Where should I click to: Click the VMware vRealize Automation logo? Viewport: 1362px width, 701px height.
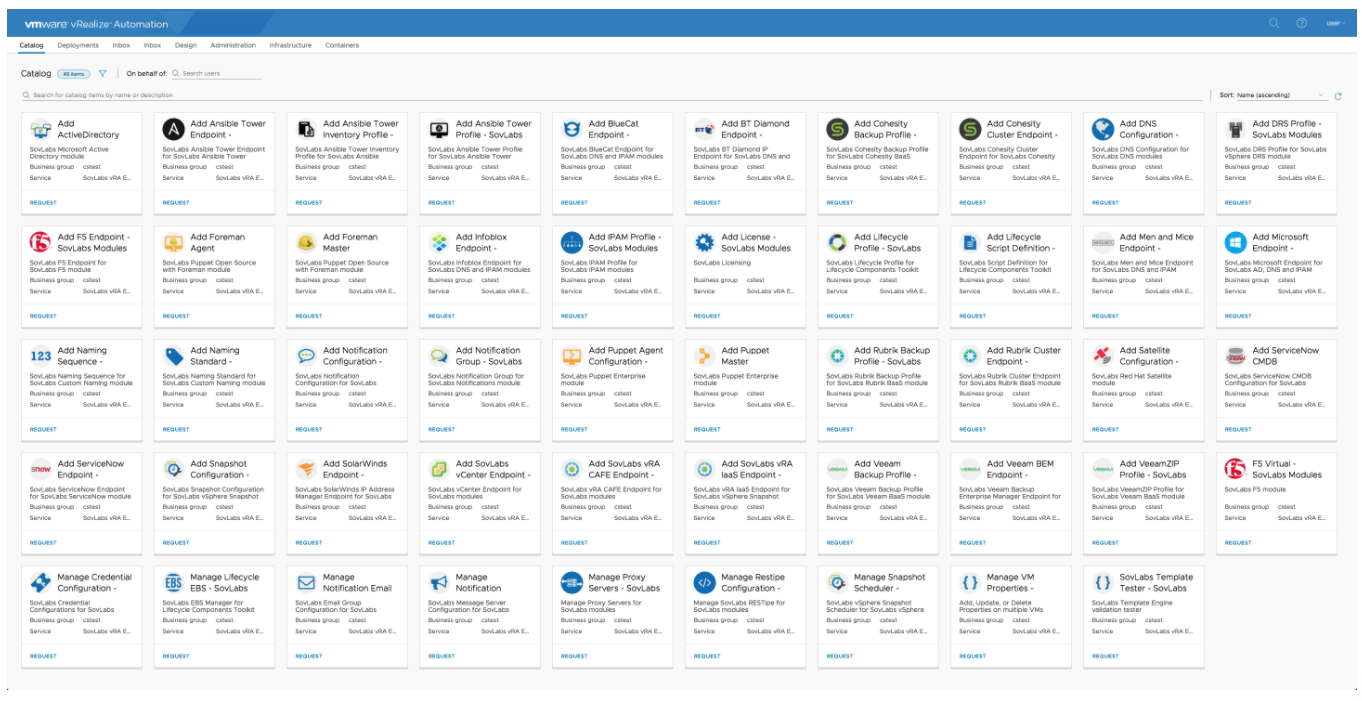[x=96, y=23]
